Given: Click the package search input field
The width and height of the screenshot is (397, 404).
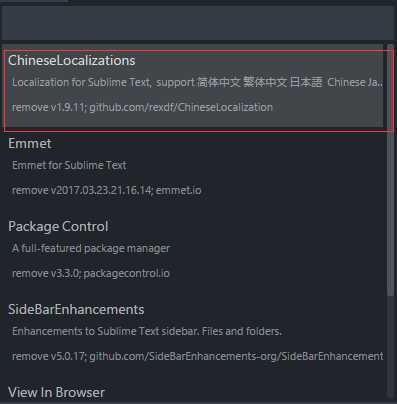Looking at the screenshot, I should 197,23.
